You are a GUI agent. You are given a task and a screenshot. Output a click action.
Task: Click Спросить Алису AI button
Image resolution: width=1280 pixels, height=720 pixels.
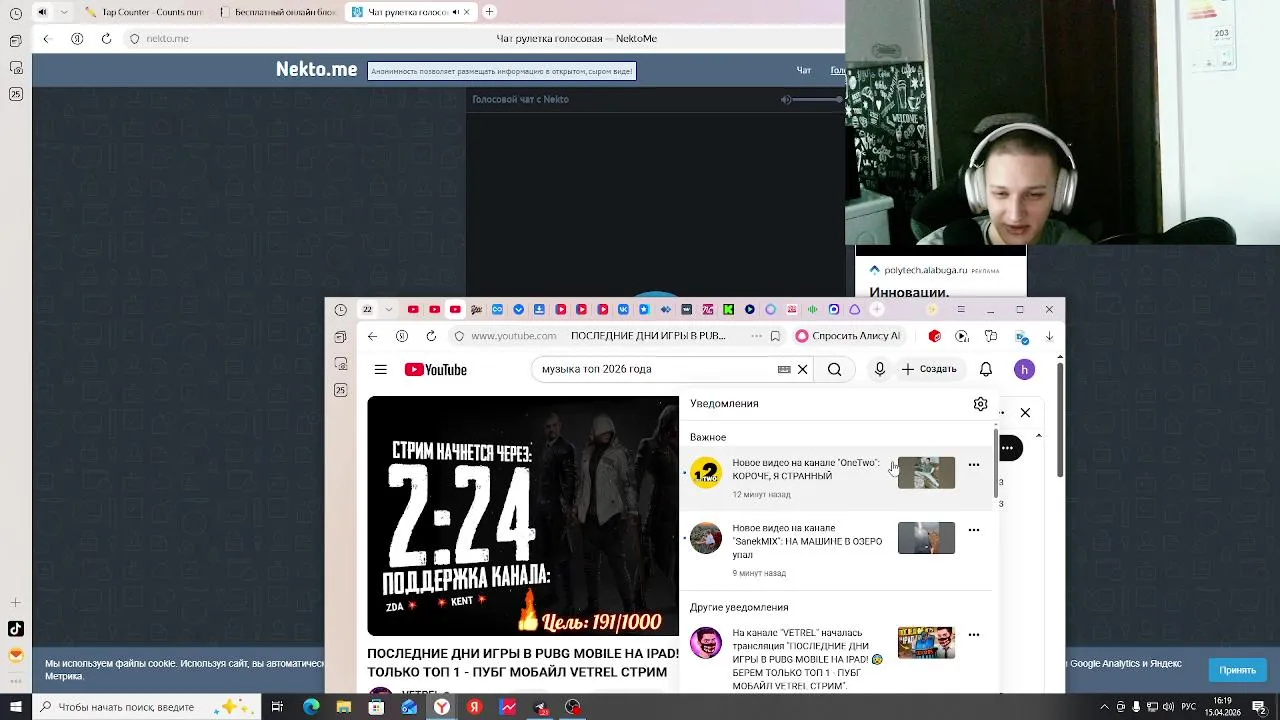848,336
